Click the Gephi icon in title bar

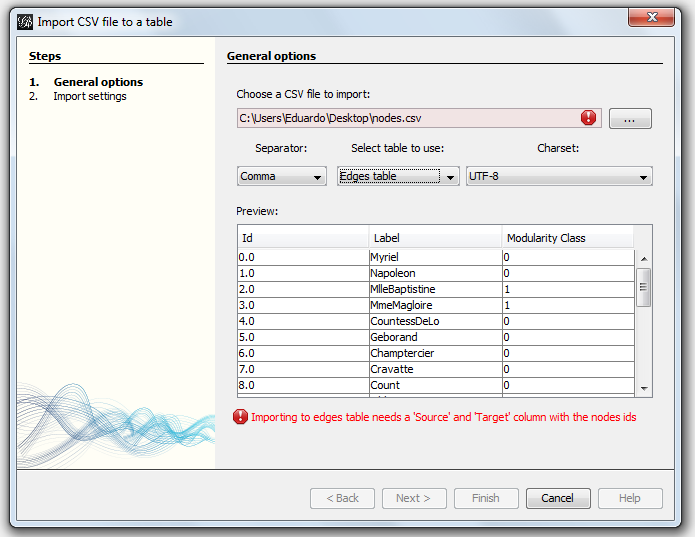(25, 20)
